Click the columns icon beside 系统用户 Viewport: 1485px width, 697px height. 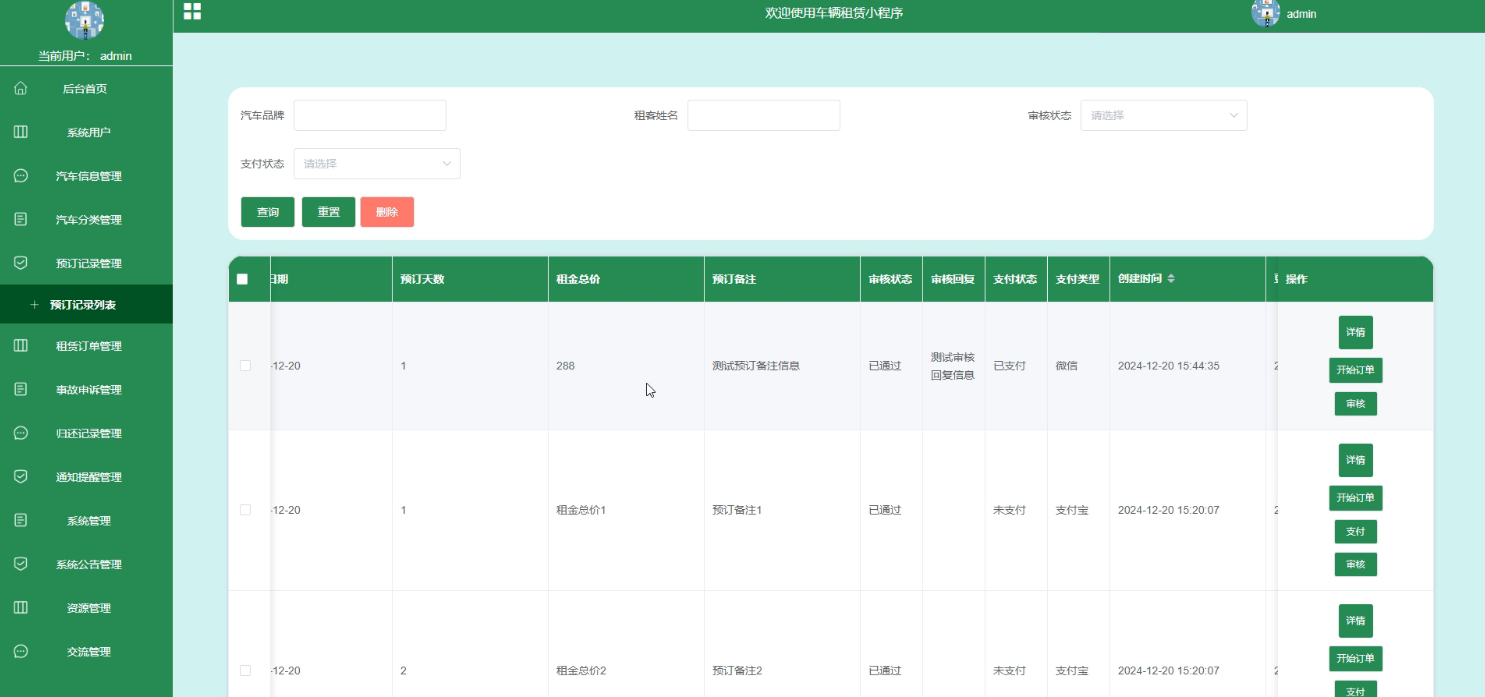pos(21,132)
